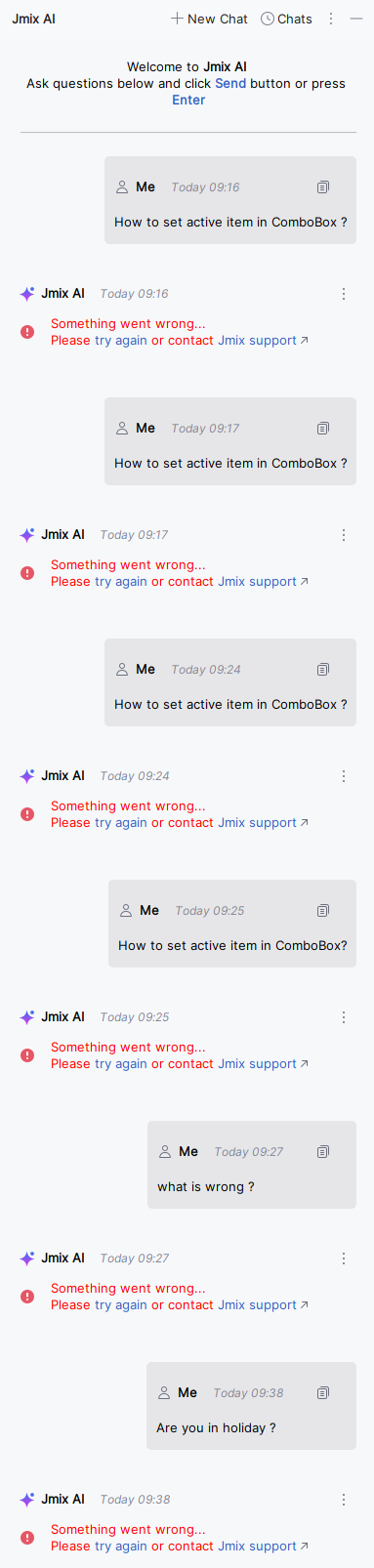Open more options for the 09:38 Jmix AI reply
374x1568 pixels.
coord(344,1500)
